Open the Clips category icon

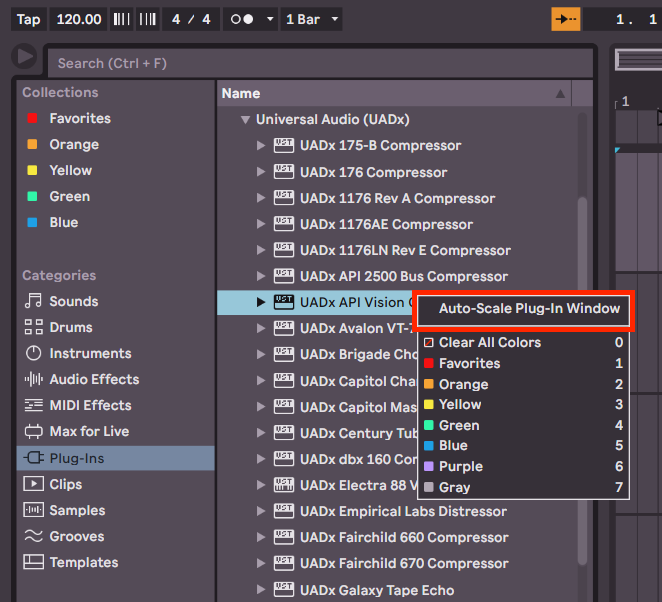[x=33, y=484]
